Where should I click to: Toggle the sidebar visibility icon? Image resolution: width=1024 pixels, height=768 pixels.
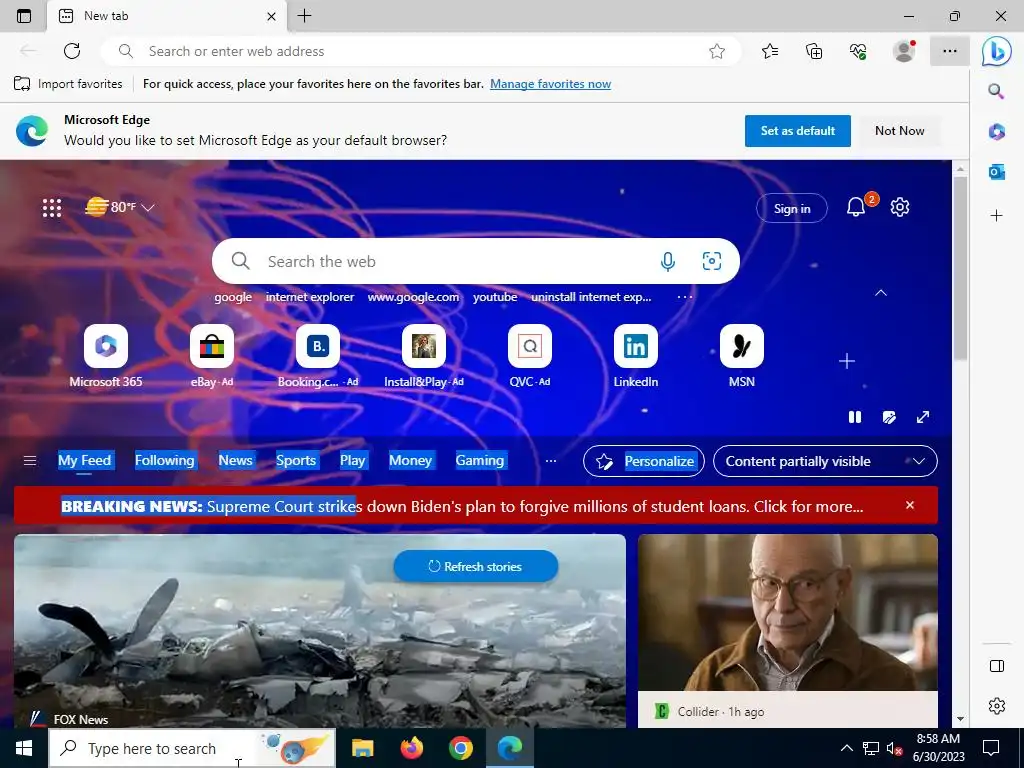[x=997, y=666]
